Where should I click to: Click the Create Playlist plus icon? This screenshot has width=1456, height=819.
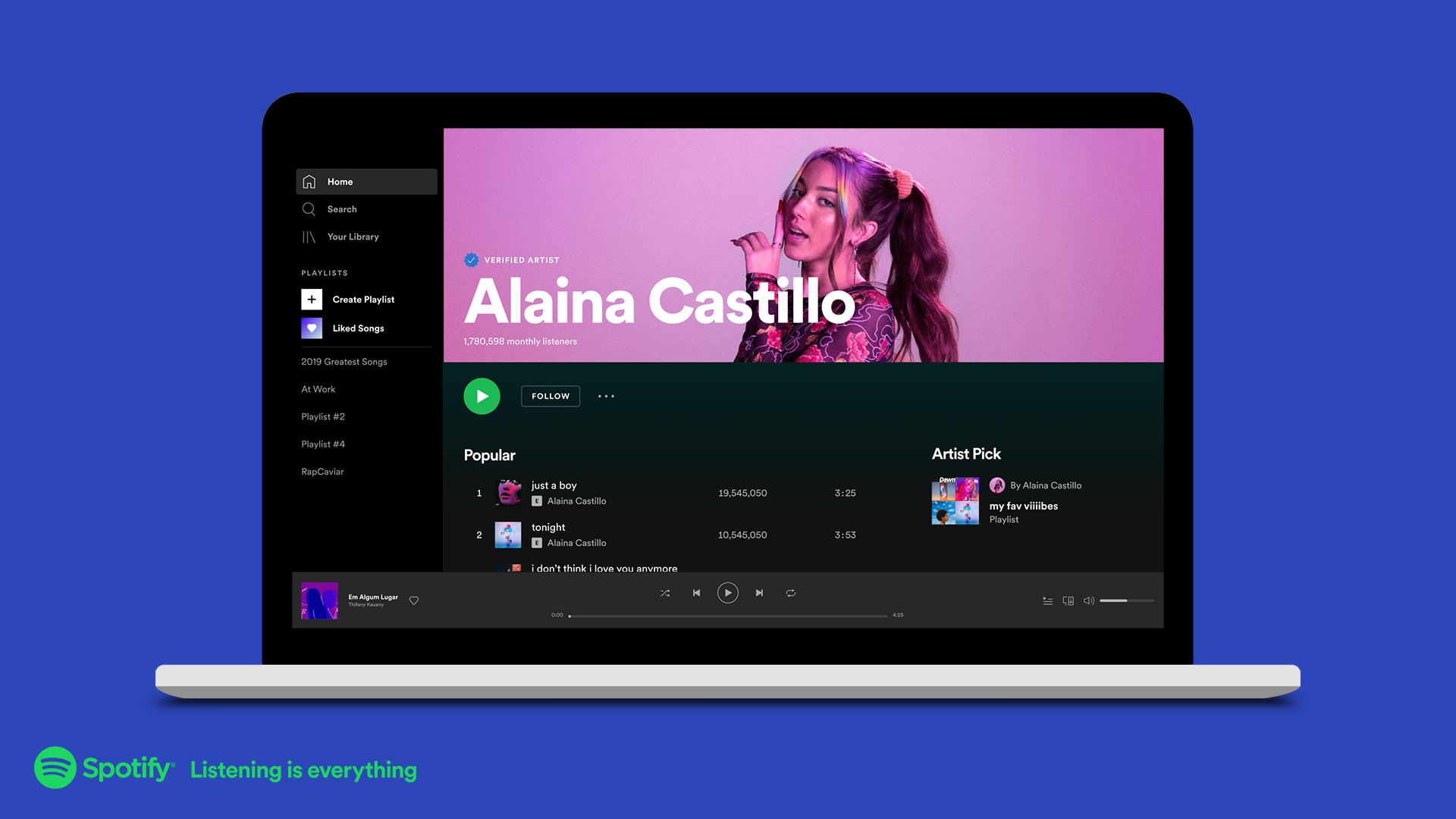(311, 299)
